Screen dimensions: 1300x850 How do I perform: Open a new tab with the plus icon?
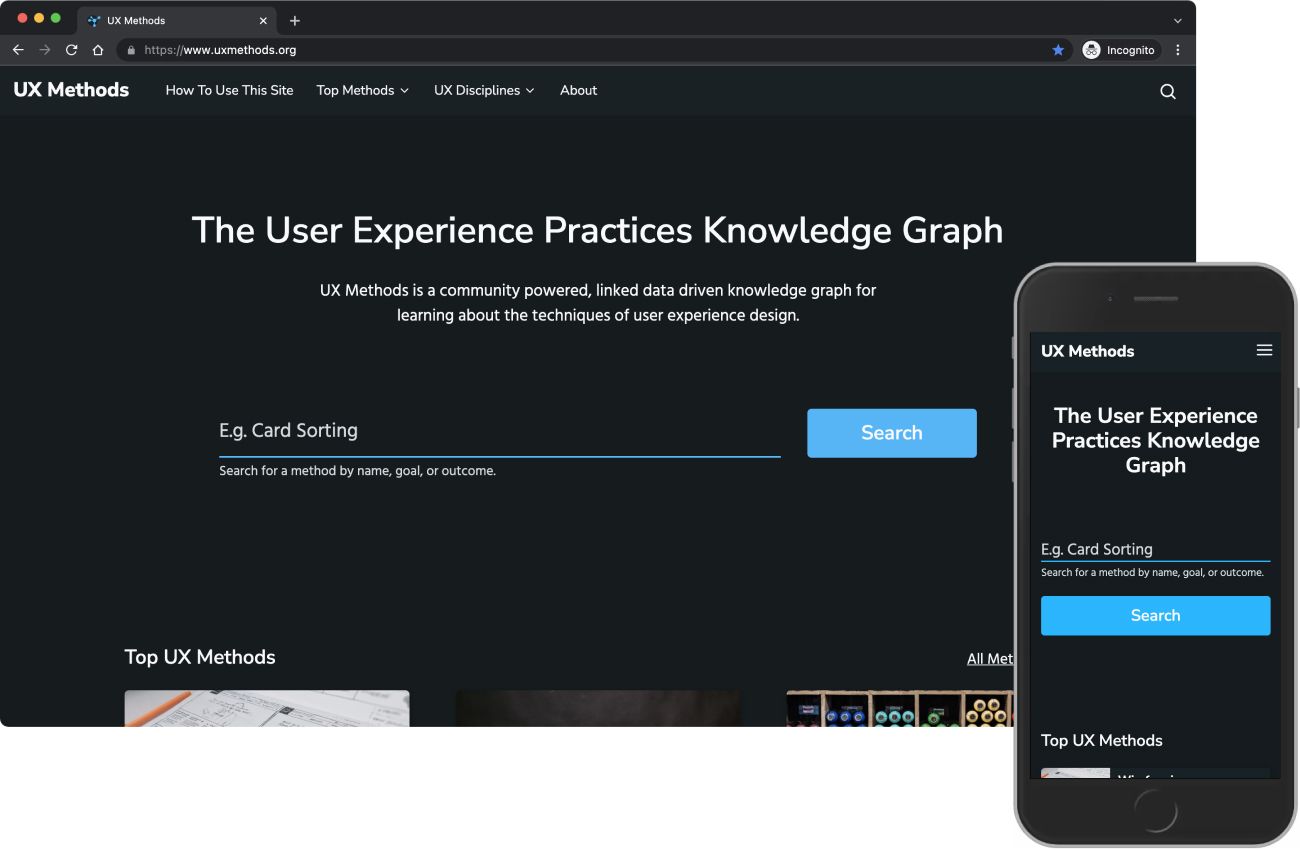294,21
